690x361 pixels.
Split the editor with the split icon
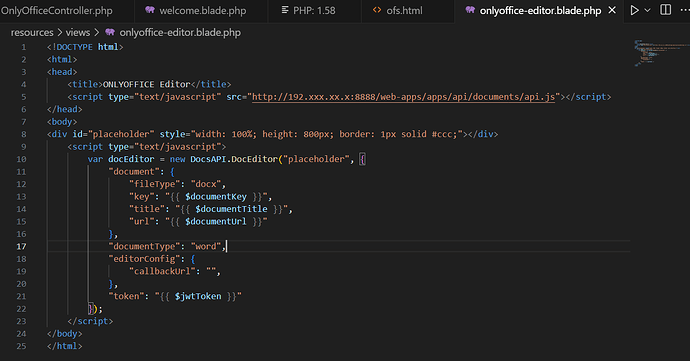[666, 10]
